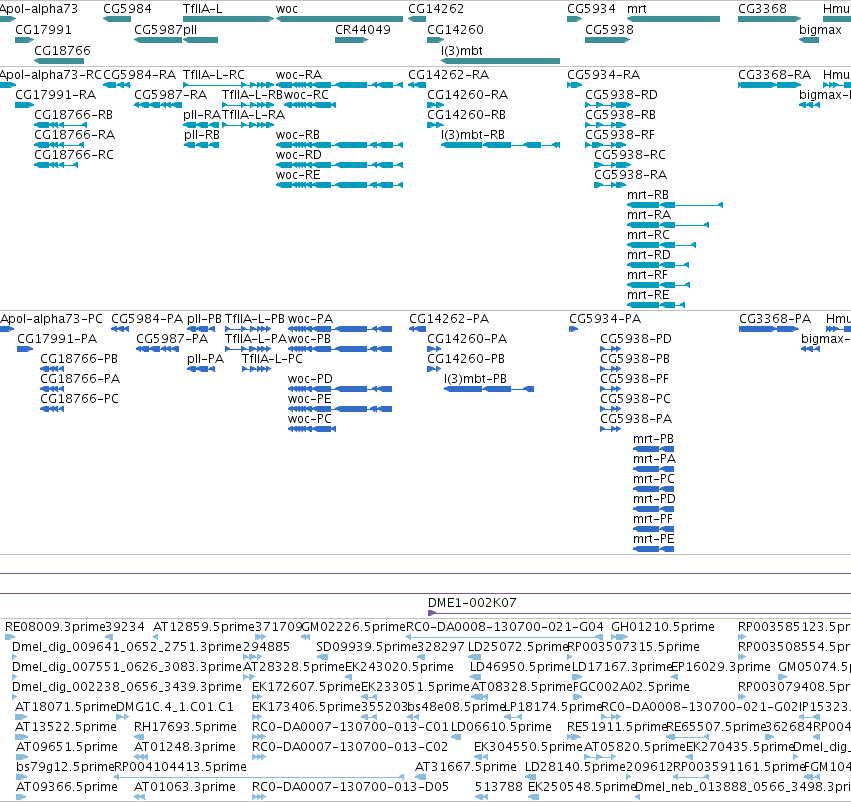Select the CG18766-PB protein label
This screenshot has width=851, height=802.
tap(79, 359)
